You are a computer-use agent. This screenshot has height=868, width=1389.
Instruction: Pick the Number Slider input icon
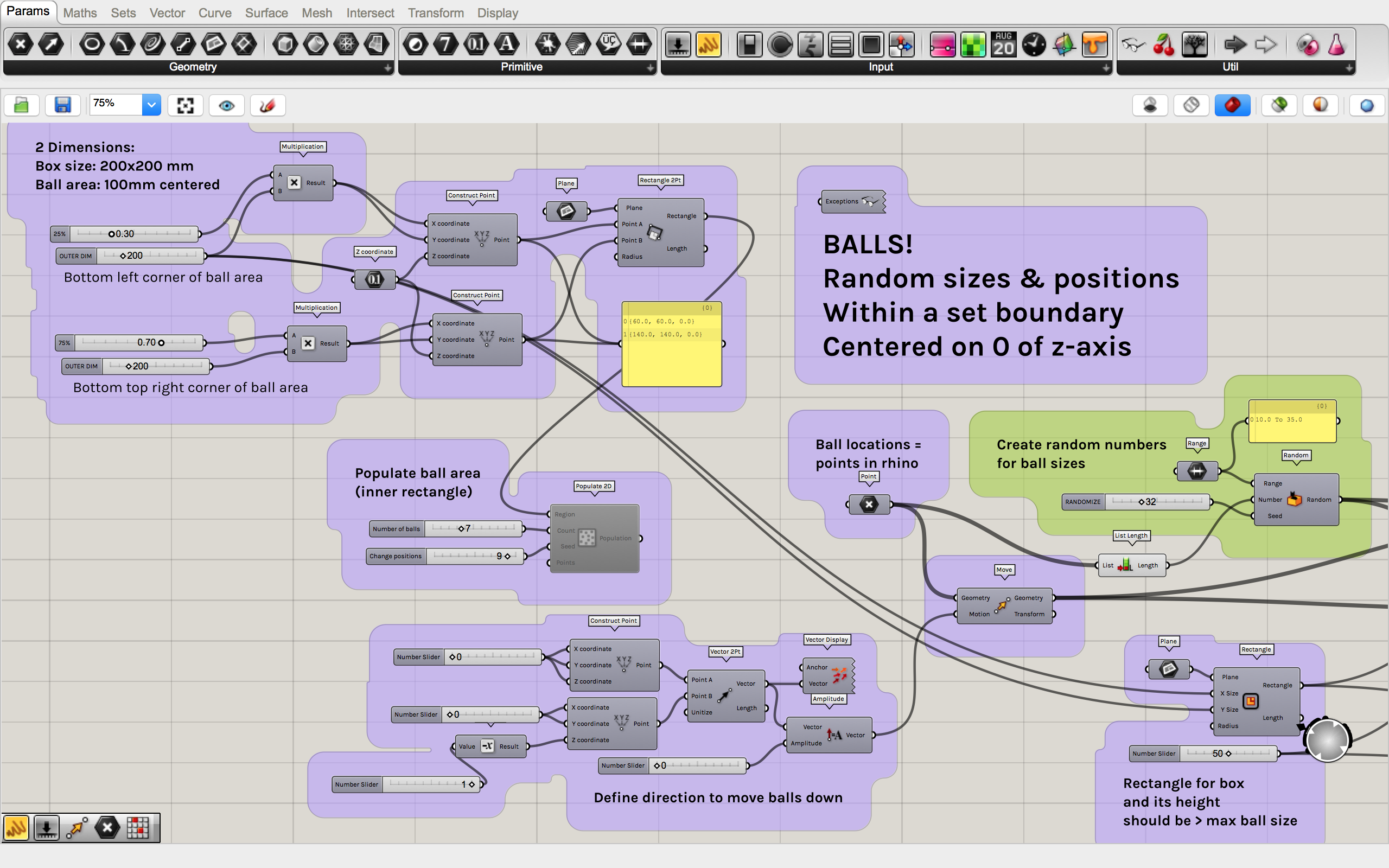[x=678, y=44]
